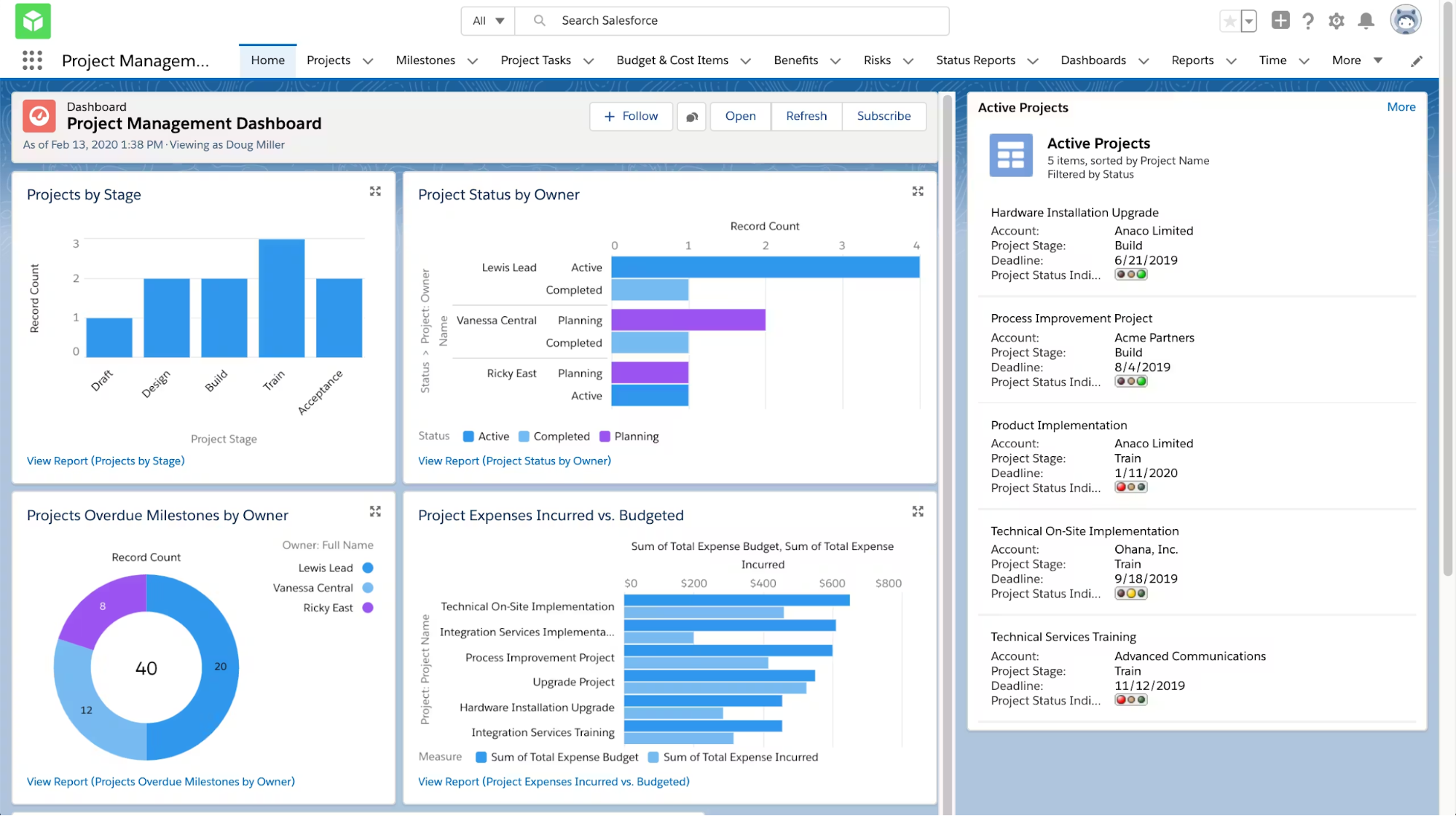Open the More navigation dropdown
Screen dimensions: 1456x816
pyautogui.click(x=1357, y=60)
